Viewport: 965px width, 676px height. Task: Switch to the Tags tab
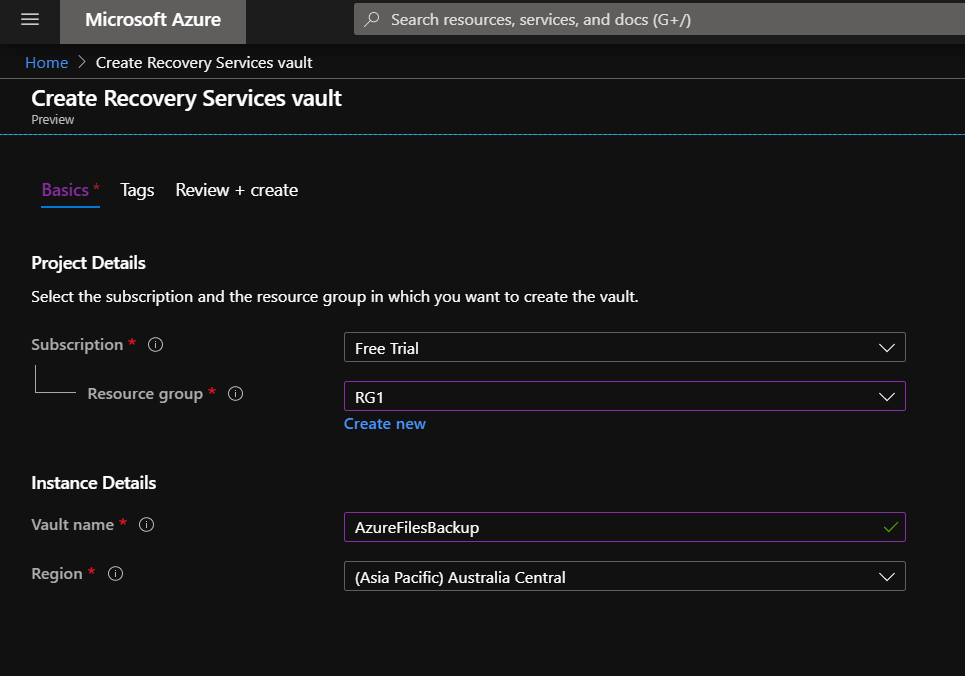(x=137, y=190)
